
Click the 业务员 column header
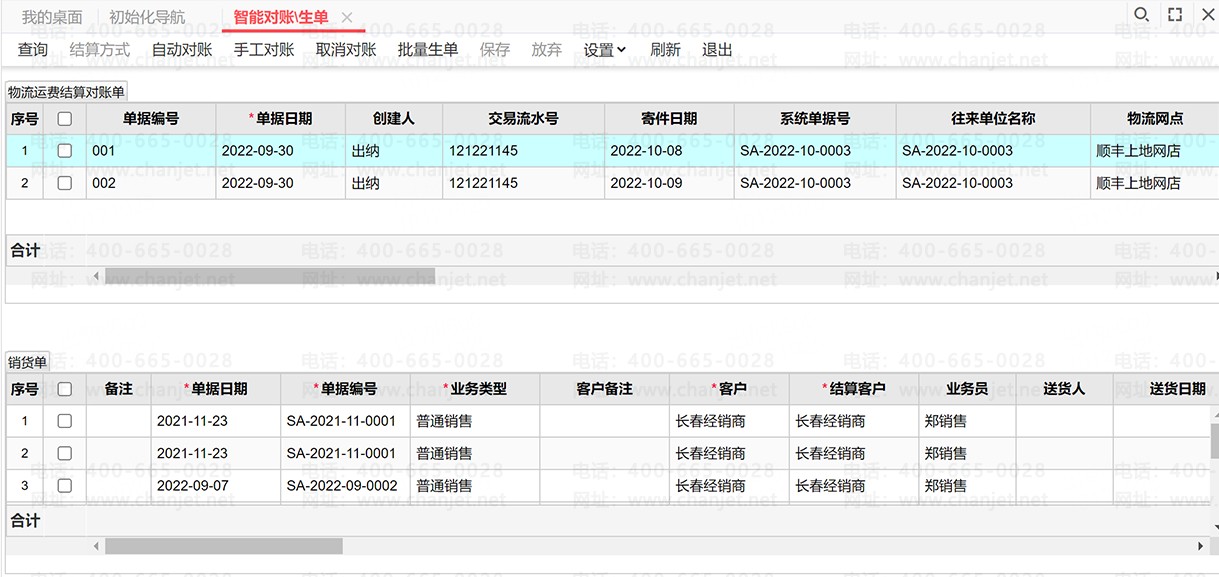point(967,389)
